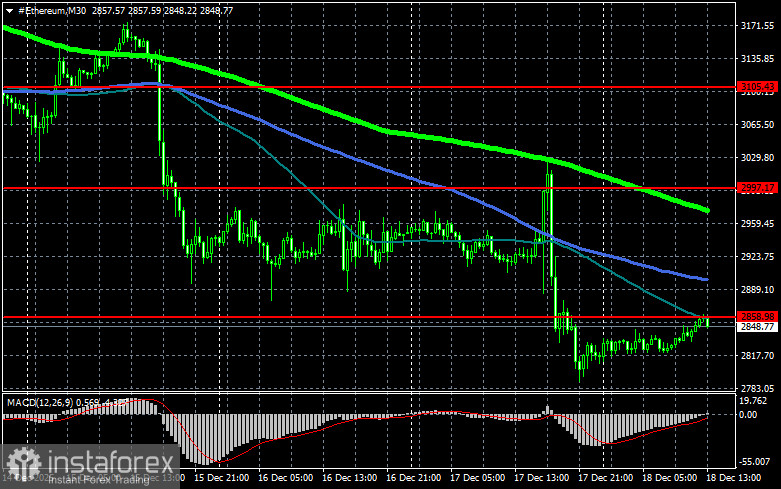The image size is (781, 489).
Task: Select the red 2997.17 price level label
Action: click(x=757, y=188)
